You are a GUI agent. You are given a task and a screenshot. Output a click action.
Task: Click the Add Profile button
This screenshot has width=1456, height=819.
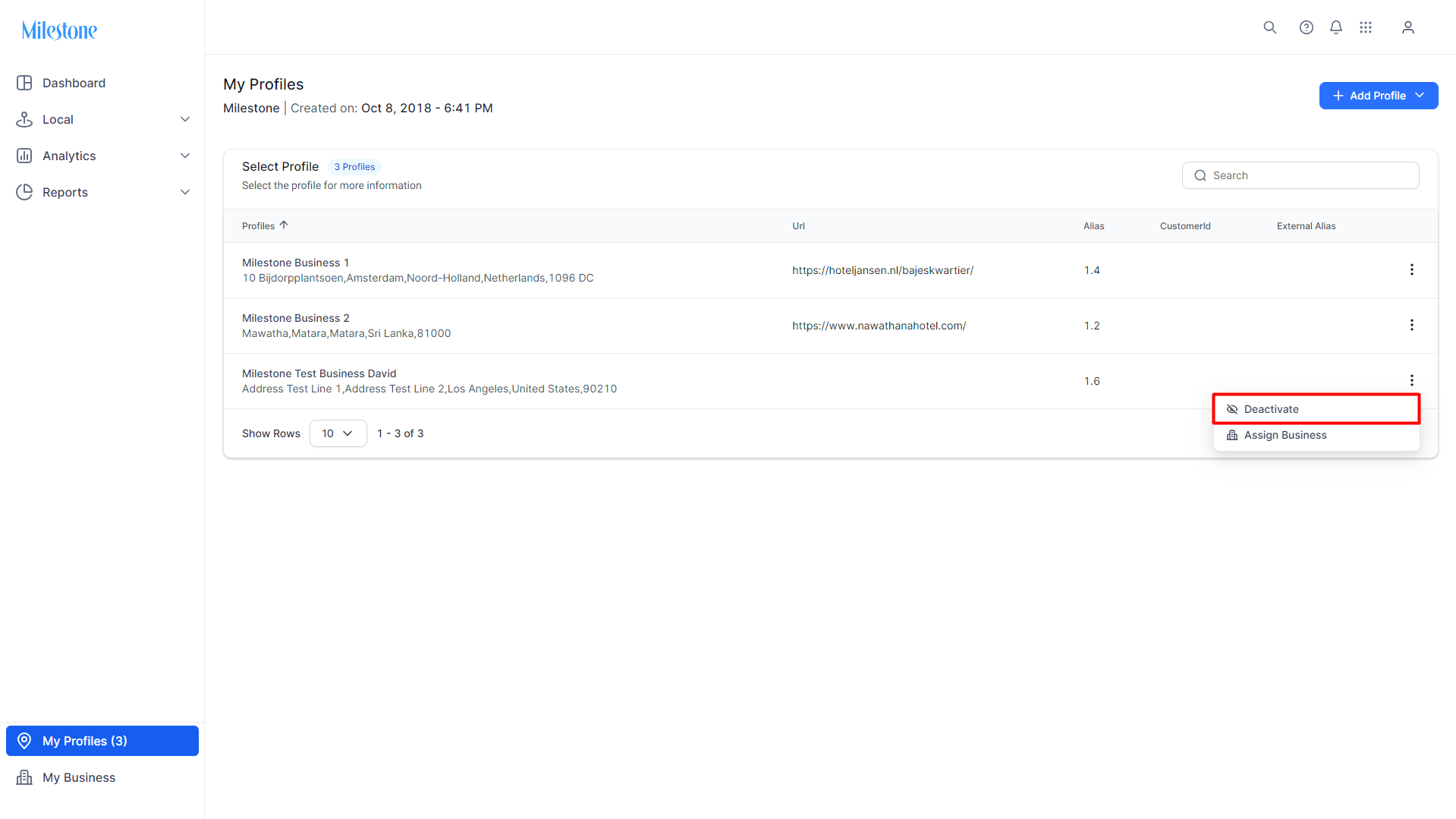pyautogui.click(x=1379, y=96)
